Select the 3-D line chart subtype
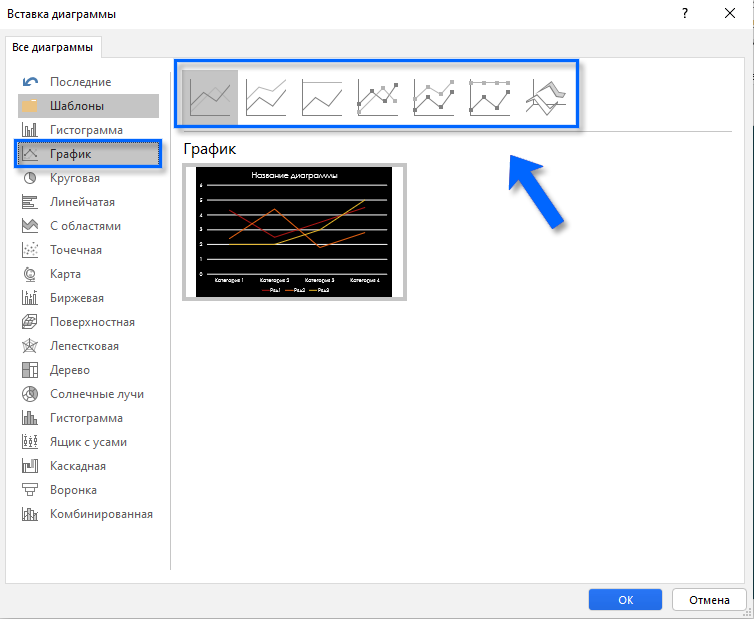The width and height of the screenshot is (754, 619). click(546, 97)
